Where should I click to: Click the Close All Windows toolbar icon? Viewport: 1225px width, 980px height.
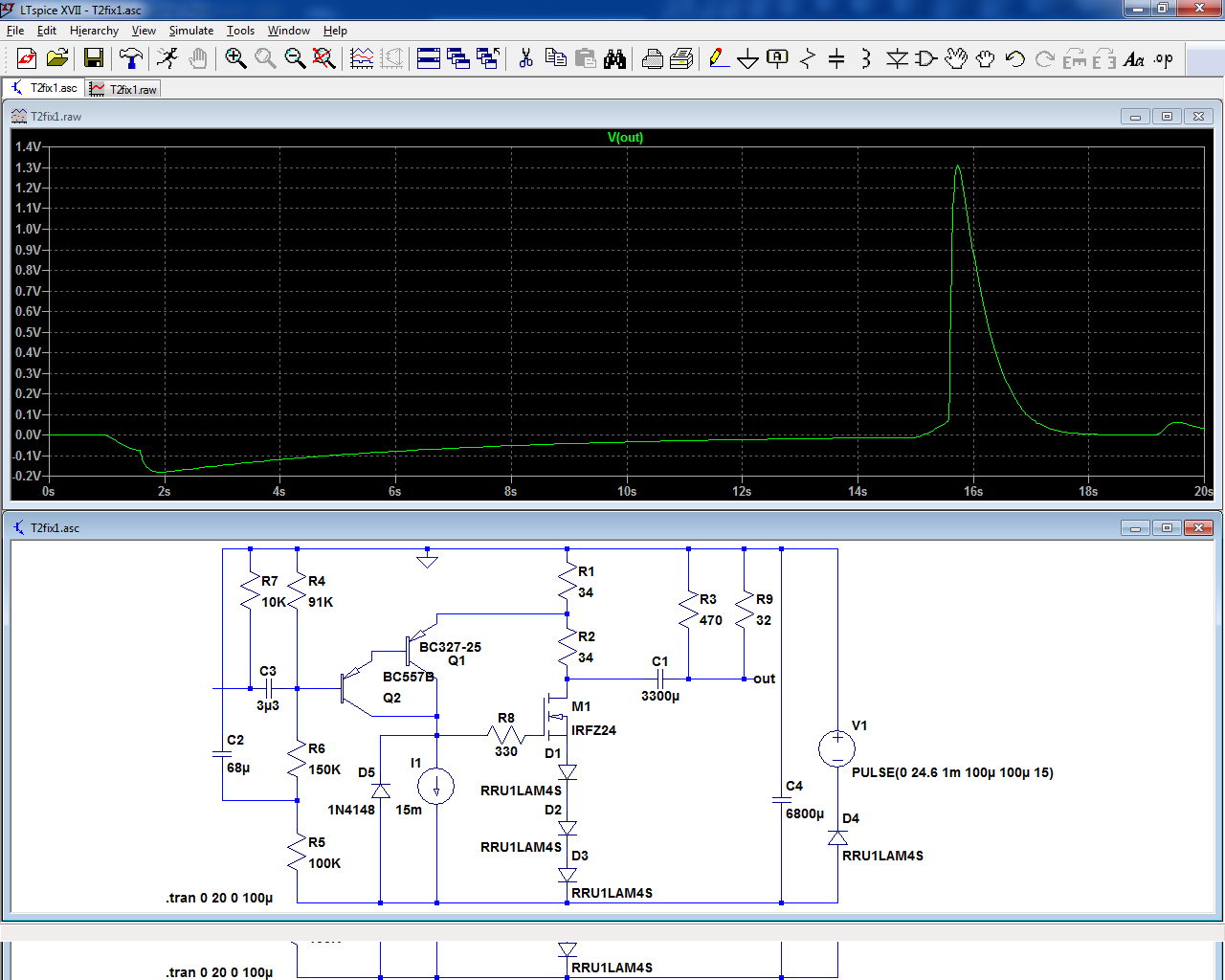(488, 58)
